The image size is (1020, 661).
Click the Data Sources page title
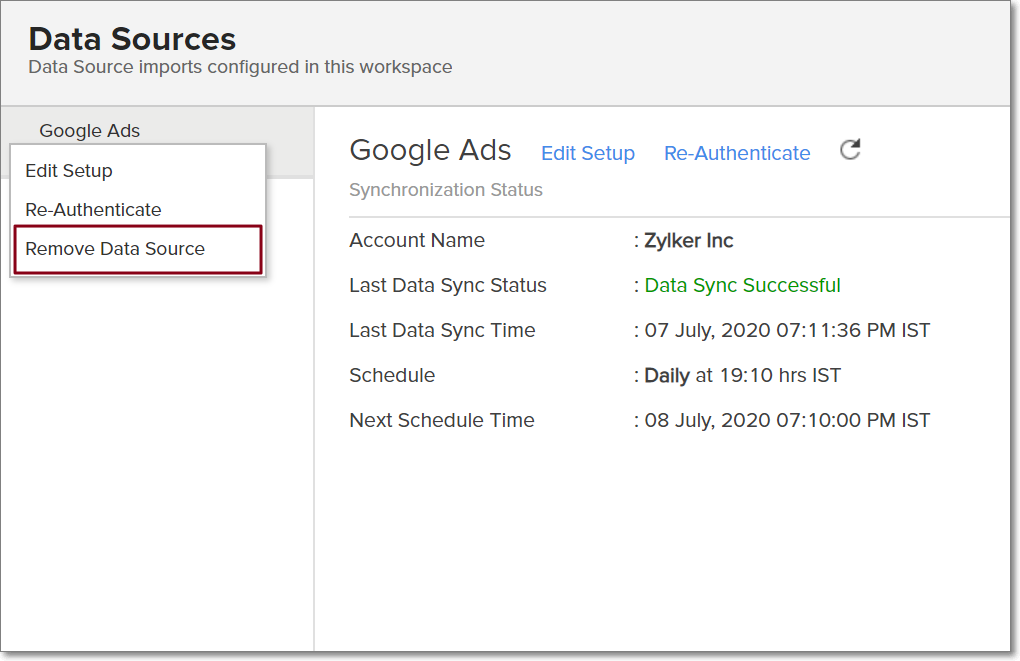coord(132,39)
